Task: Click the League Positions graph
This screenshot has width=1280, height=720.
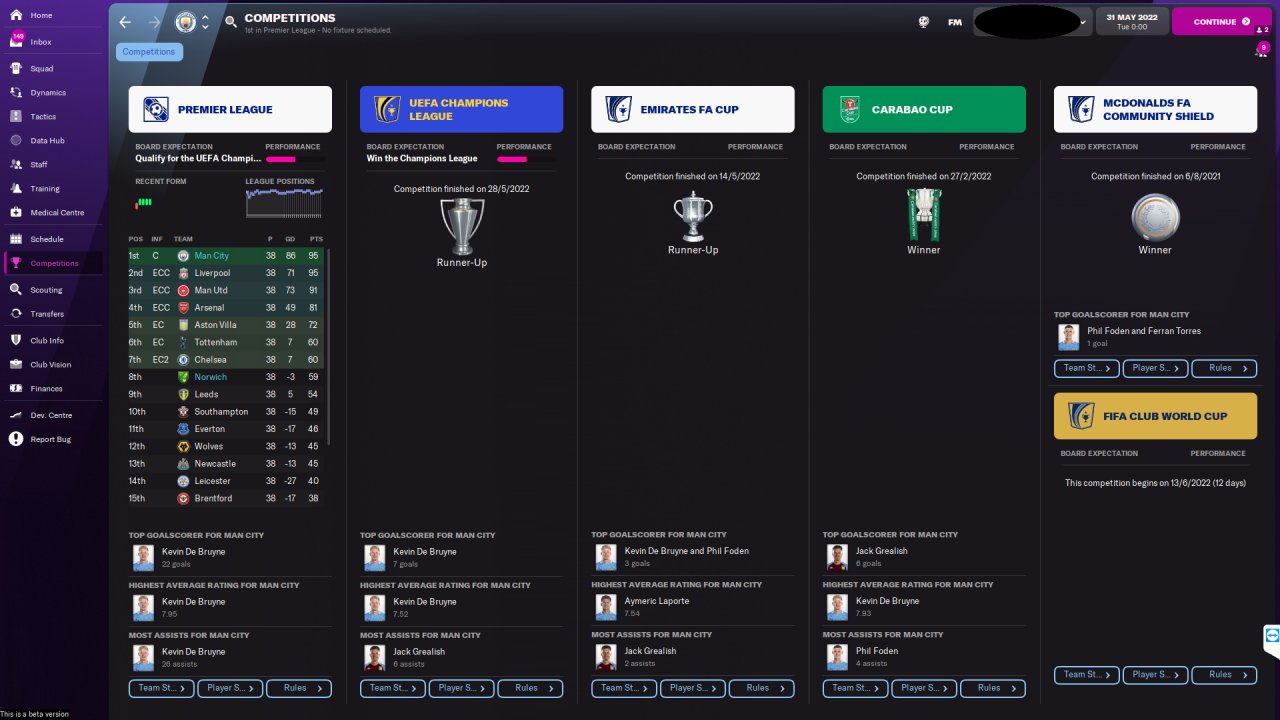Action: (284, 203)
